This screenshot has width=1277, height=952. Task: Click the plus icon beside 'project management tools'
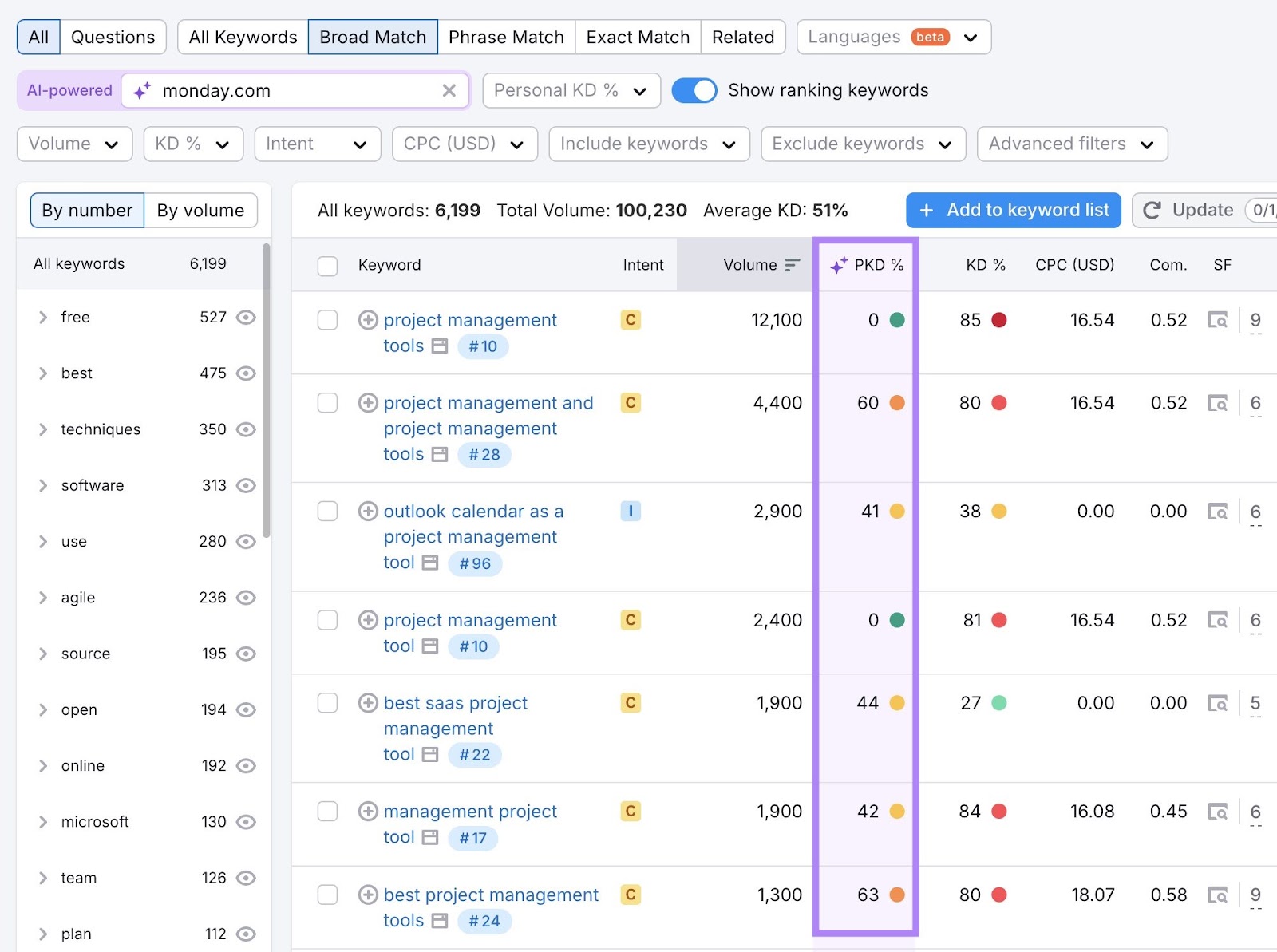368,320
